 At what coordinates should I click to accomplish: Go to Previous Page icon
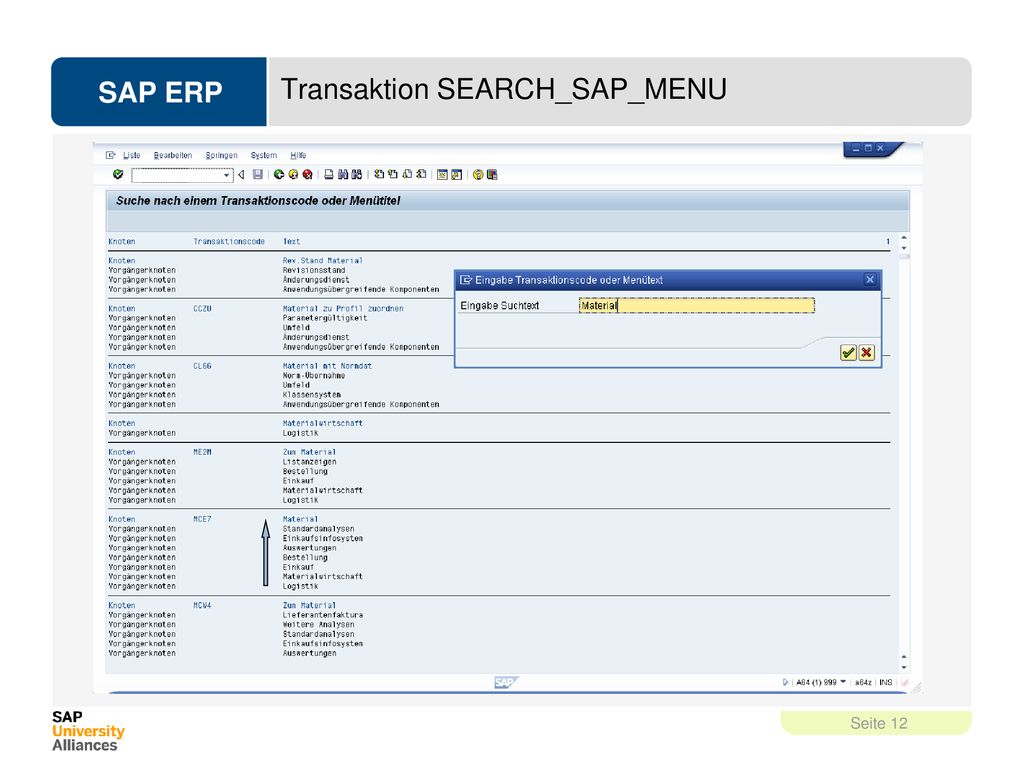tap(393, 174)
